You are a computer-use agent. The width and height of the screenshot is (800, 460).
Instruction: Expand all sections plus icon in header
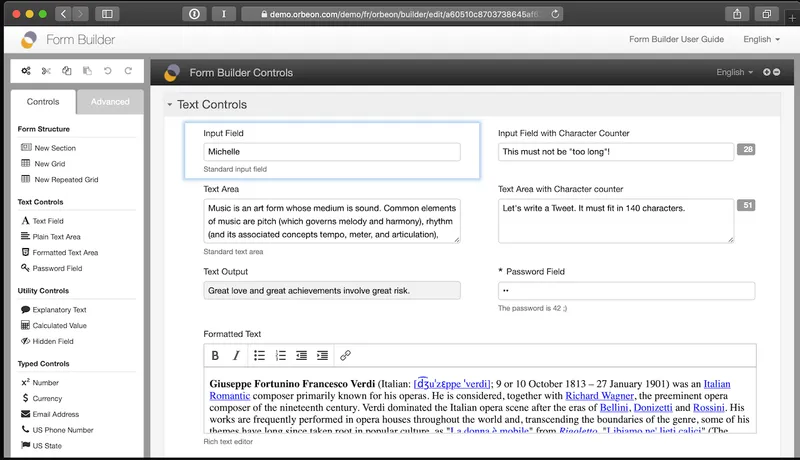tap(766, 72)
